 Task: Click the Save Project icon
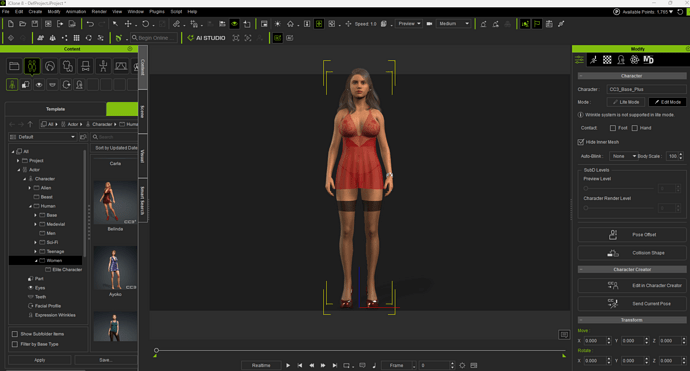click(35, 24)
